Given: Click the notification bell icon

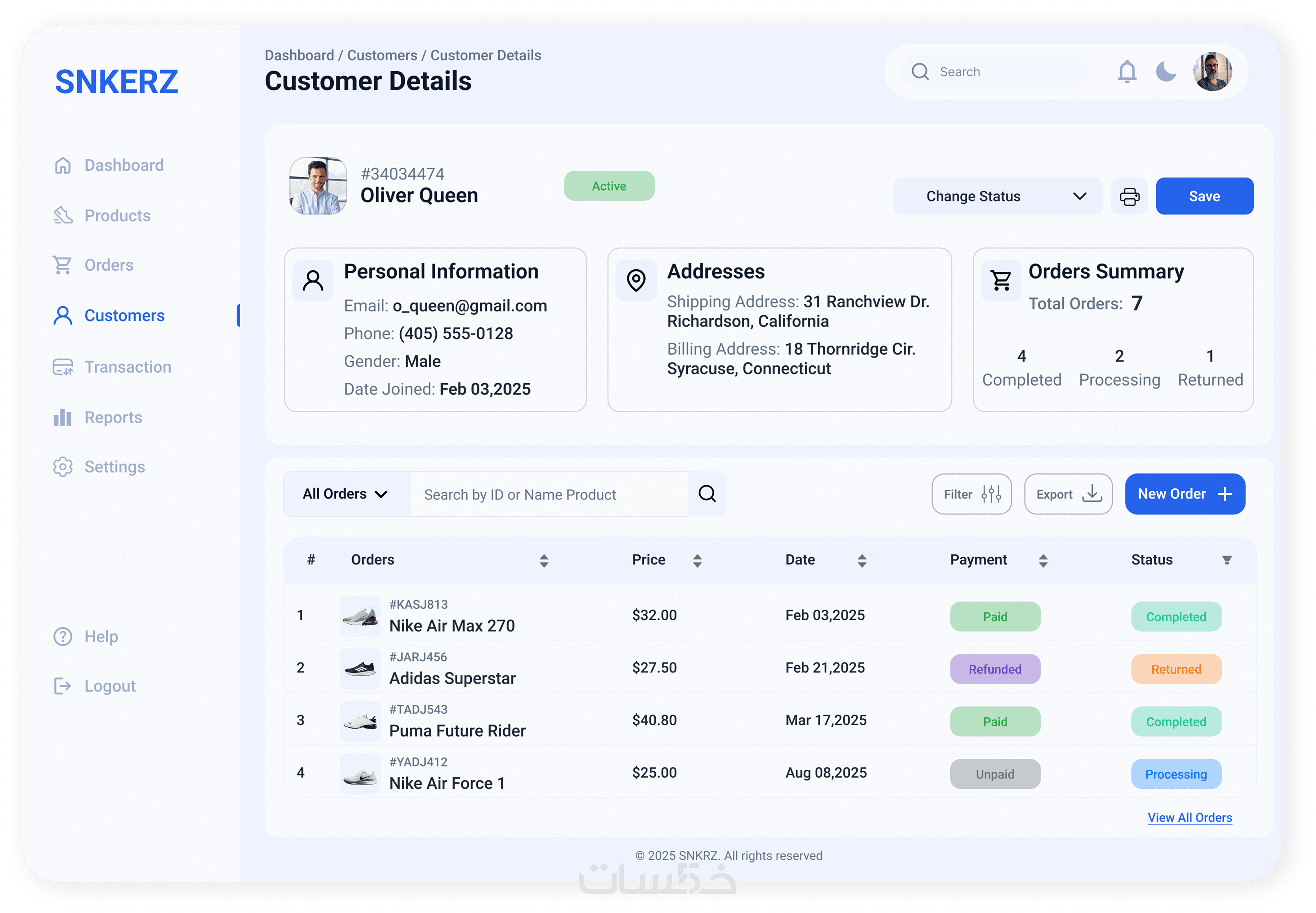Looking at the screenshot, I should click(1126, 72).
